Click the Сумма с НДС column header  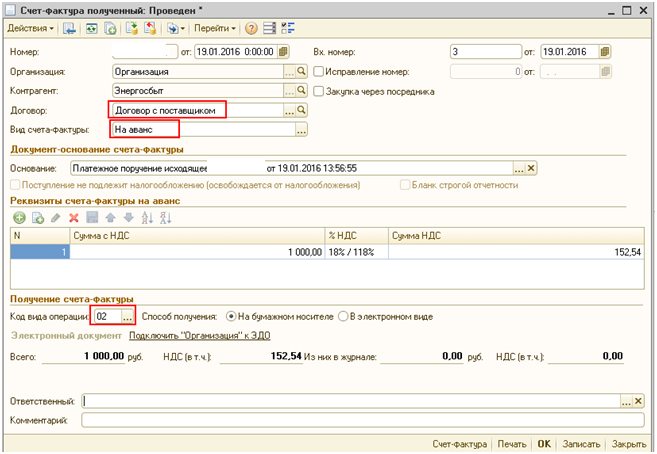coord(197,236)
